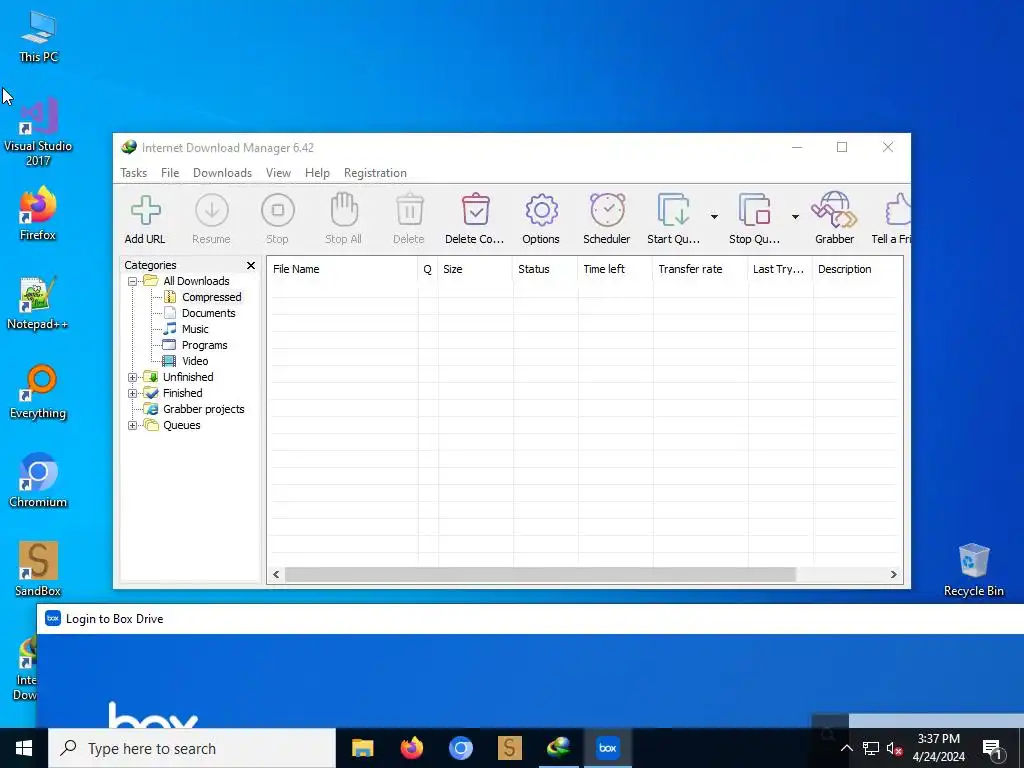Select the Recycle Bin desktop icon
1024x768 pixels.
tap(974, 569)
